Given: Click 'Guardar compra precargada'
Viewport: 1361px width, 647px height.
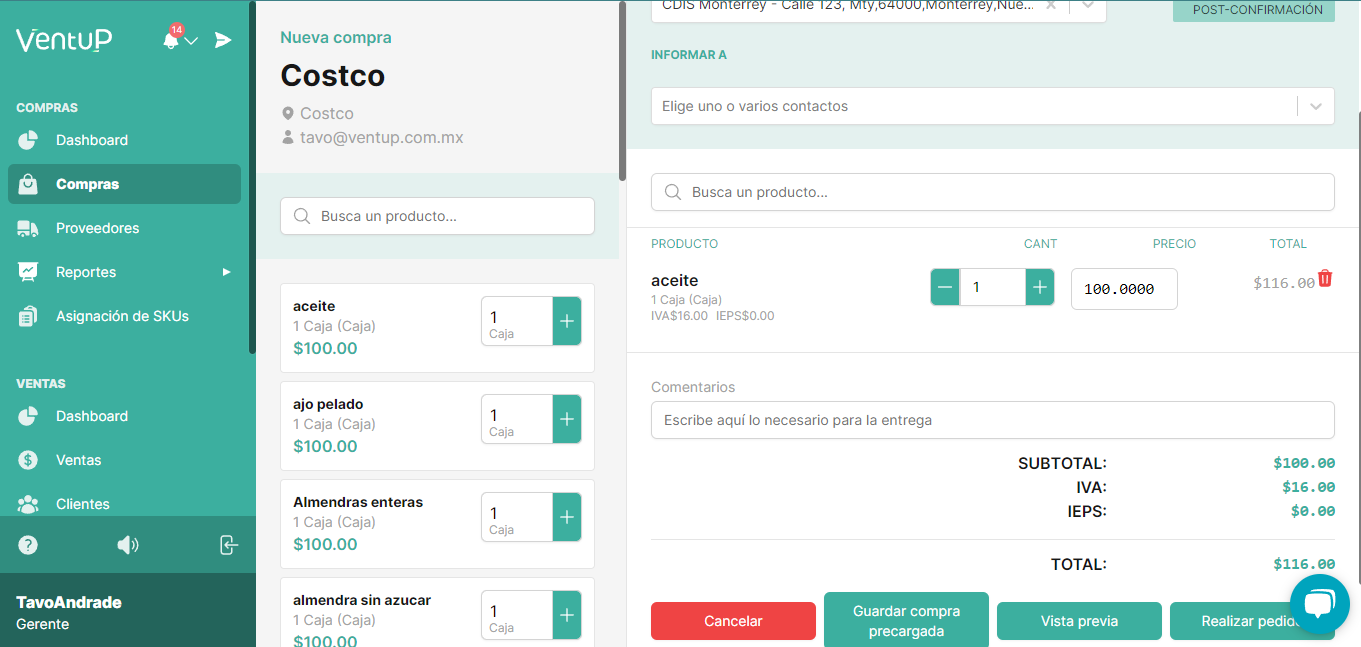Looking at the screenshot, I should coord(906,620).
